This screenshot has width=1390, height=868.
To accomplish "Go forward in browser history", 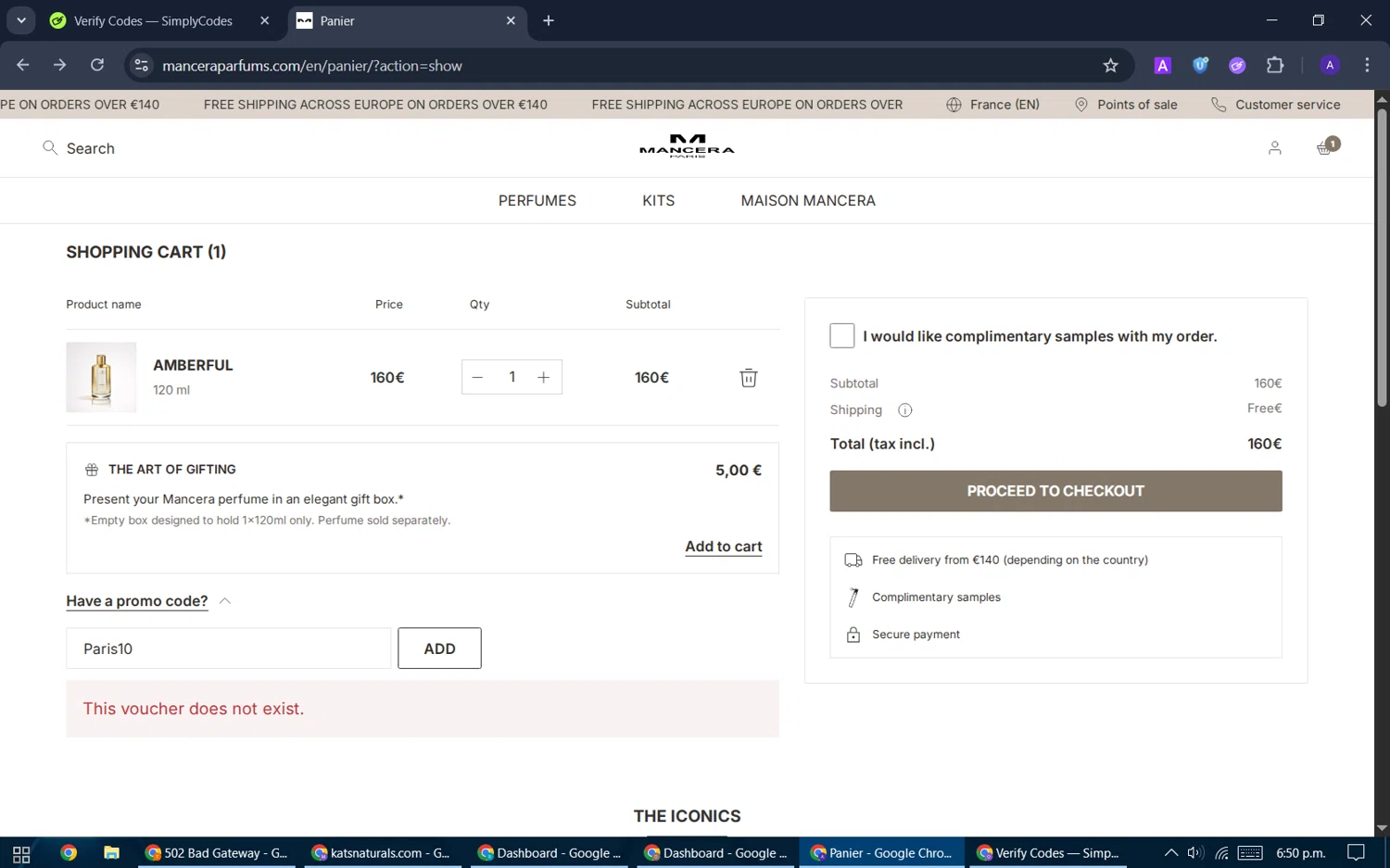I will click(60, 65).
